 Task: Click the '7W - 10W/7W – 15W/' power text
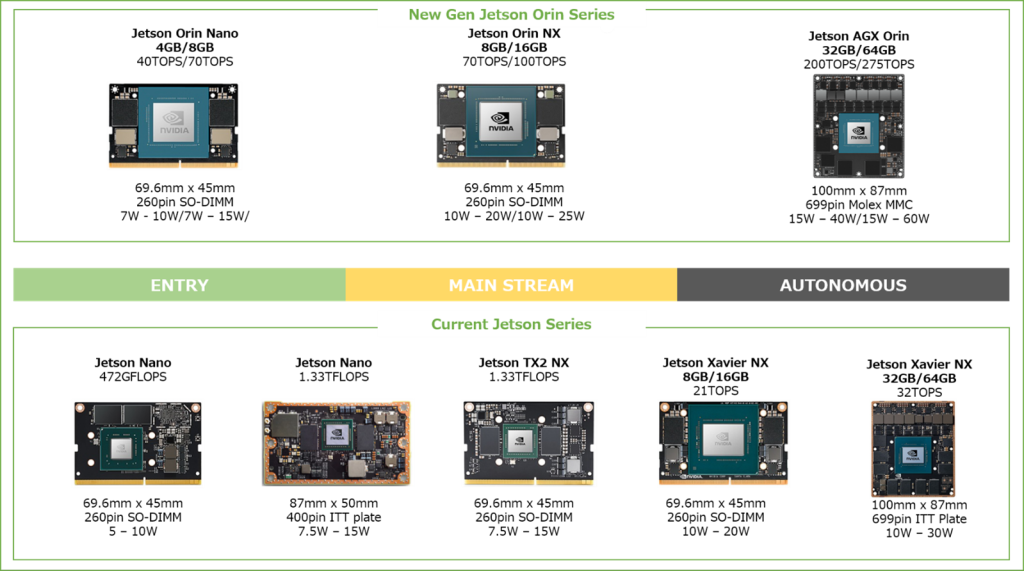point(185,216)
